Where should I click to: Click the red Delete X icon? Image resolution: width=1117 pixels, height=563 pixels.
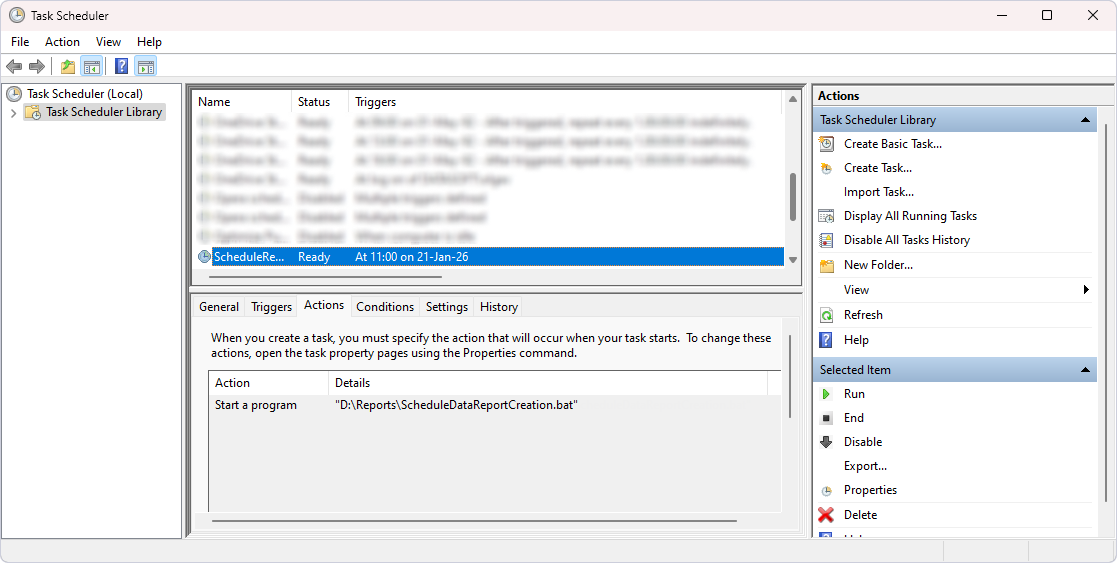pos(826,515)
